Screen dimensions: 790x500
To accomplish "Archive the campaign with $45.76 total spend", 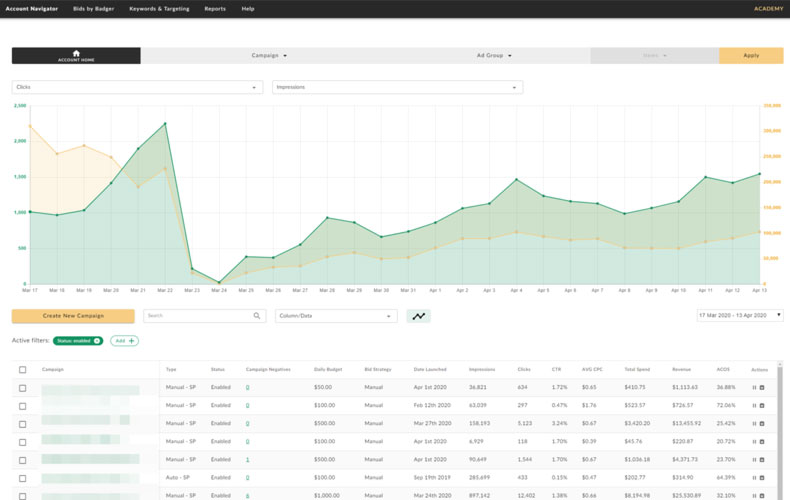I will tap(762, 442).
